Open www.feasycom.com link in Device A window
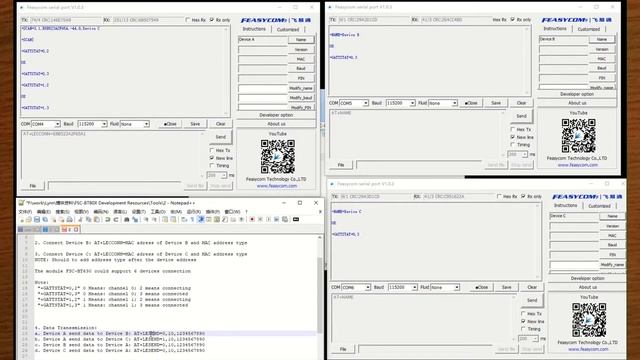The height and width of the screenshot is (360, 640). tap(277, 186)
